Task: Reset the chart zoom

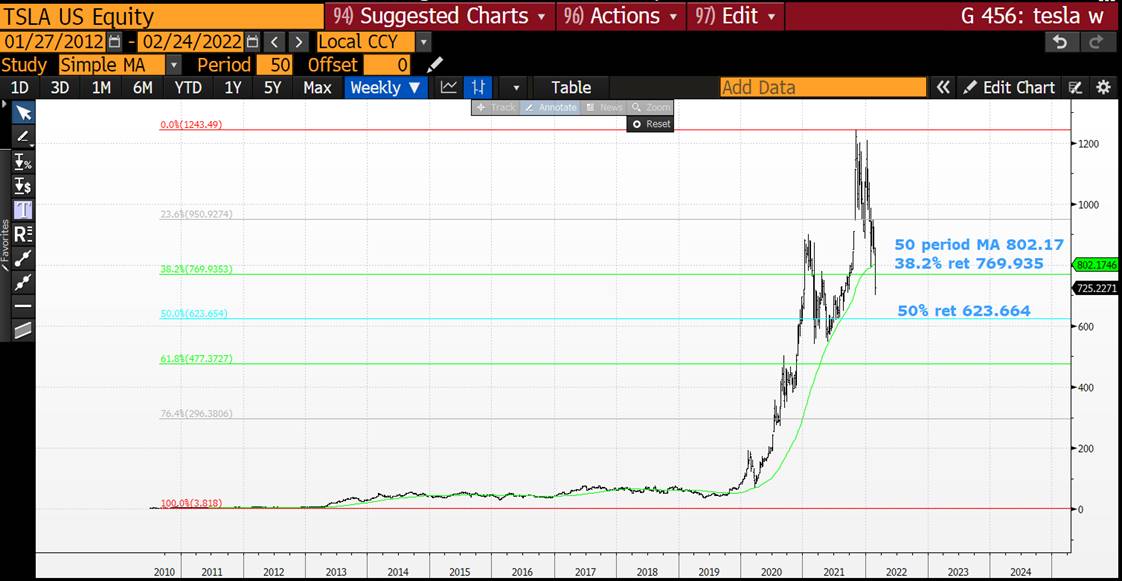Action: coord(650,124)
